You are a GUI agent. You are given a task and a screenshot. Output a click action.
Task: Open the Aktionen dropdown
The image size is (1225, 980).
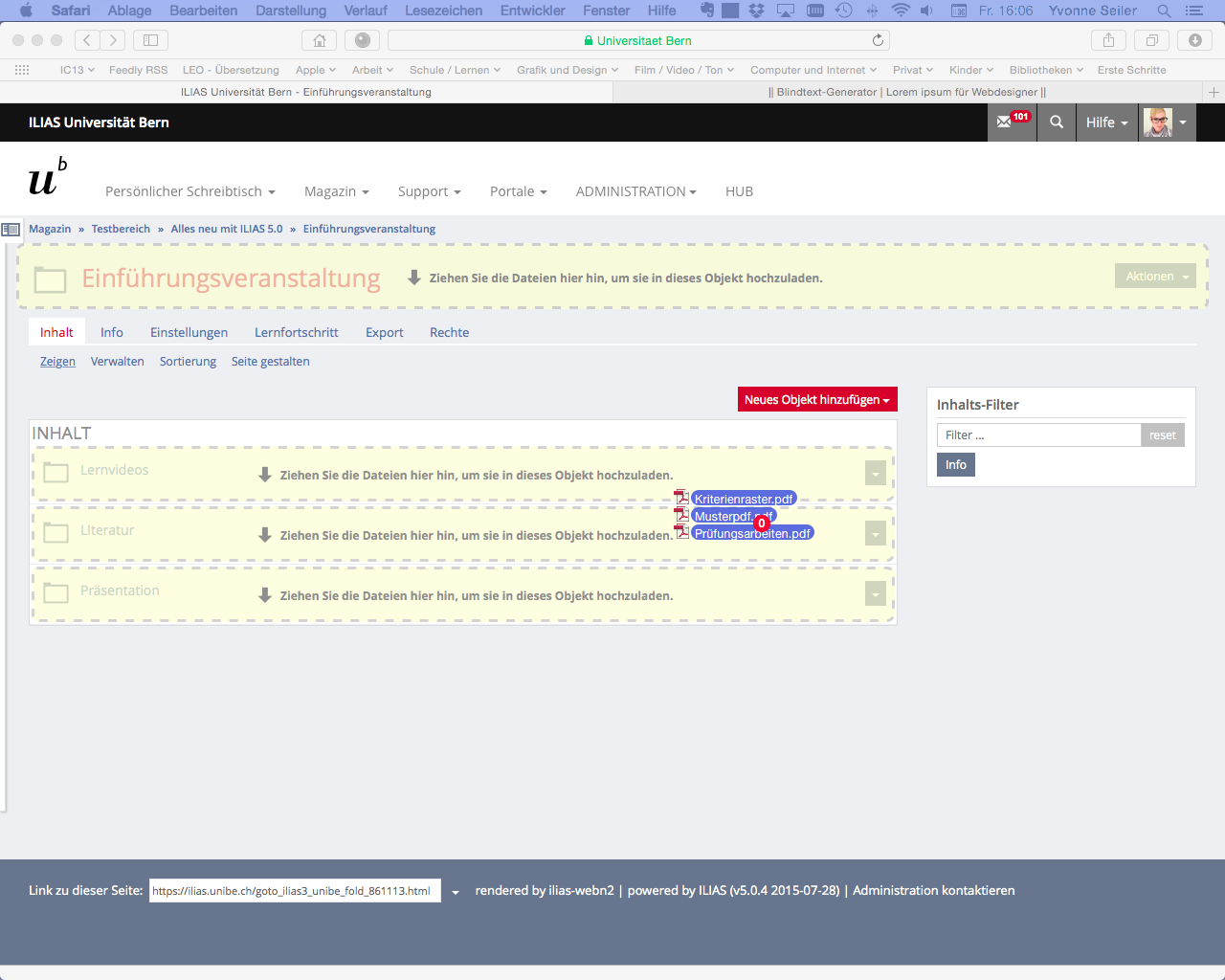click(x=1155, y=277)
